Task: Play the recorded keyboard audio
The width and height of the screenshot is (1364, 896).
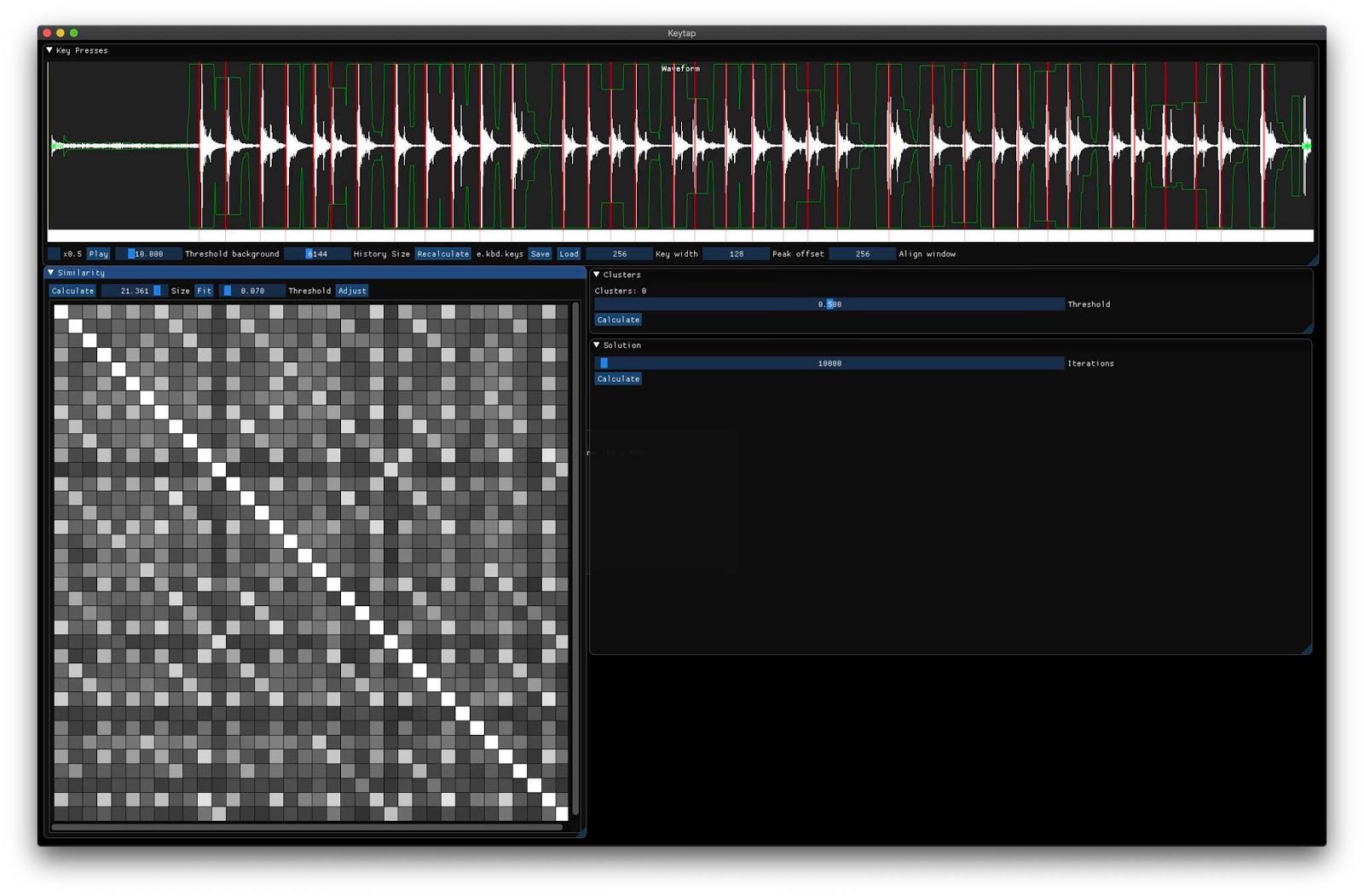Action: [x=97, y=253]
